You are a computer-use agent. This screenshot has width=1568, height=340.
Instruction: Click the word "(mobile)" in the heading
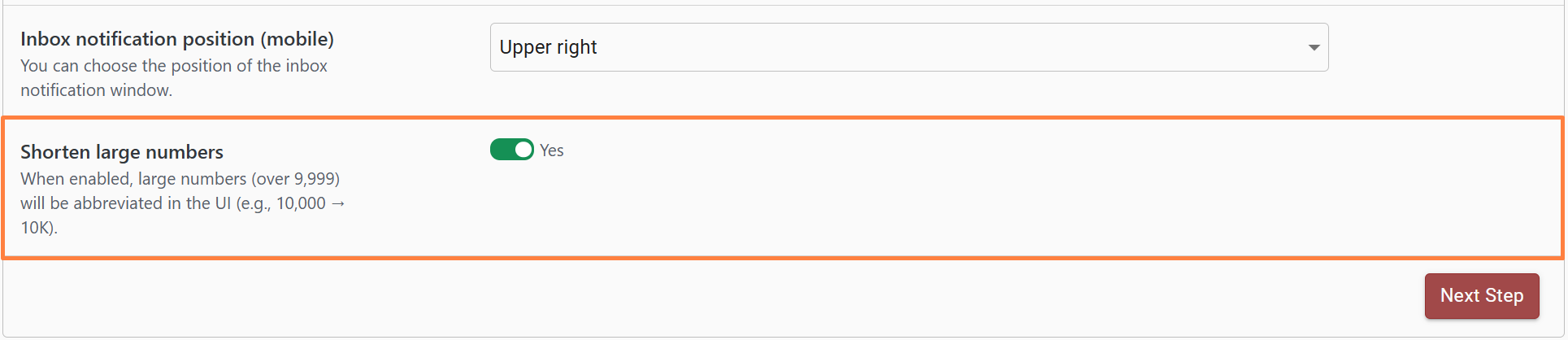coord(297,39)
